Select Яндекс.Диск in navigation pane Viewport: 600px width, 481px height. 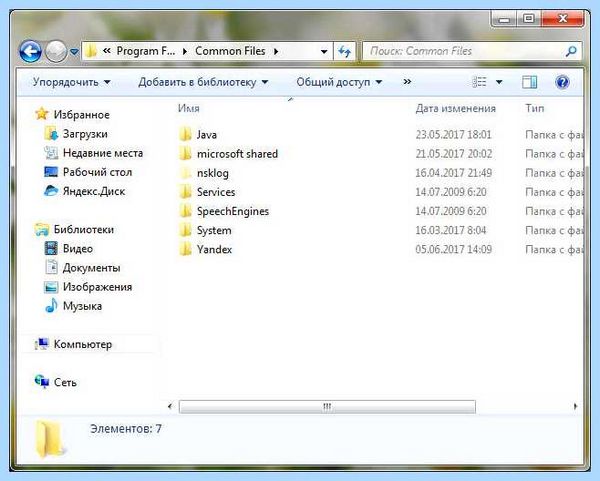(x=94, y=191)
